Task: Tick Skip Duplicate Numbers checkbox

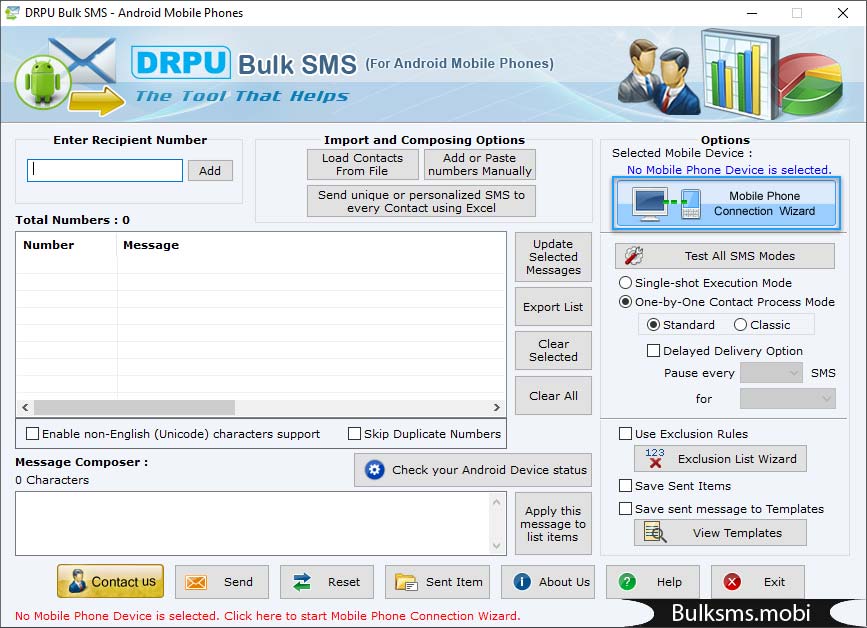Action: point(354,434)
